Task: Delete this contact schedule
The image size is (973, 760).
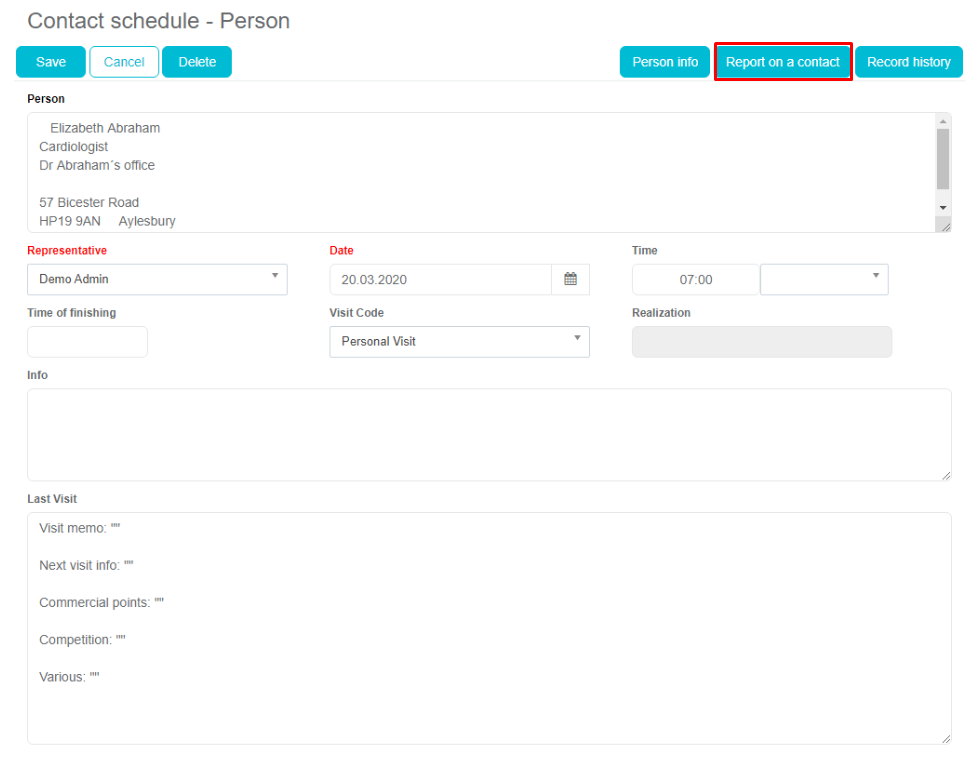Action: click(x=197, y=62)
